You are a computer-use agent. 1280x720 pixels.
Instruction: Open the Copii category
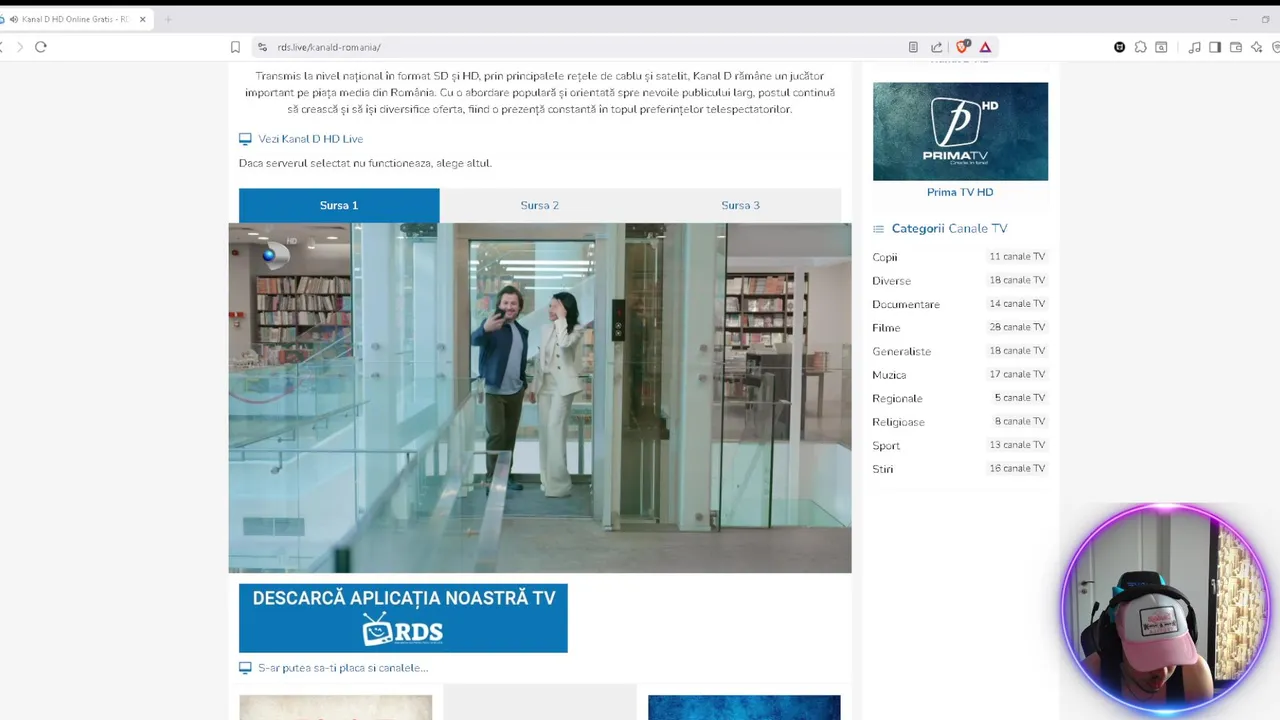[x=885, y=257]
